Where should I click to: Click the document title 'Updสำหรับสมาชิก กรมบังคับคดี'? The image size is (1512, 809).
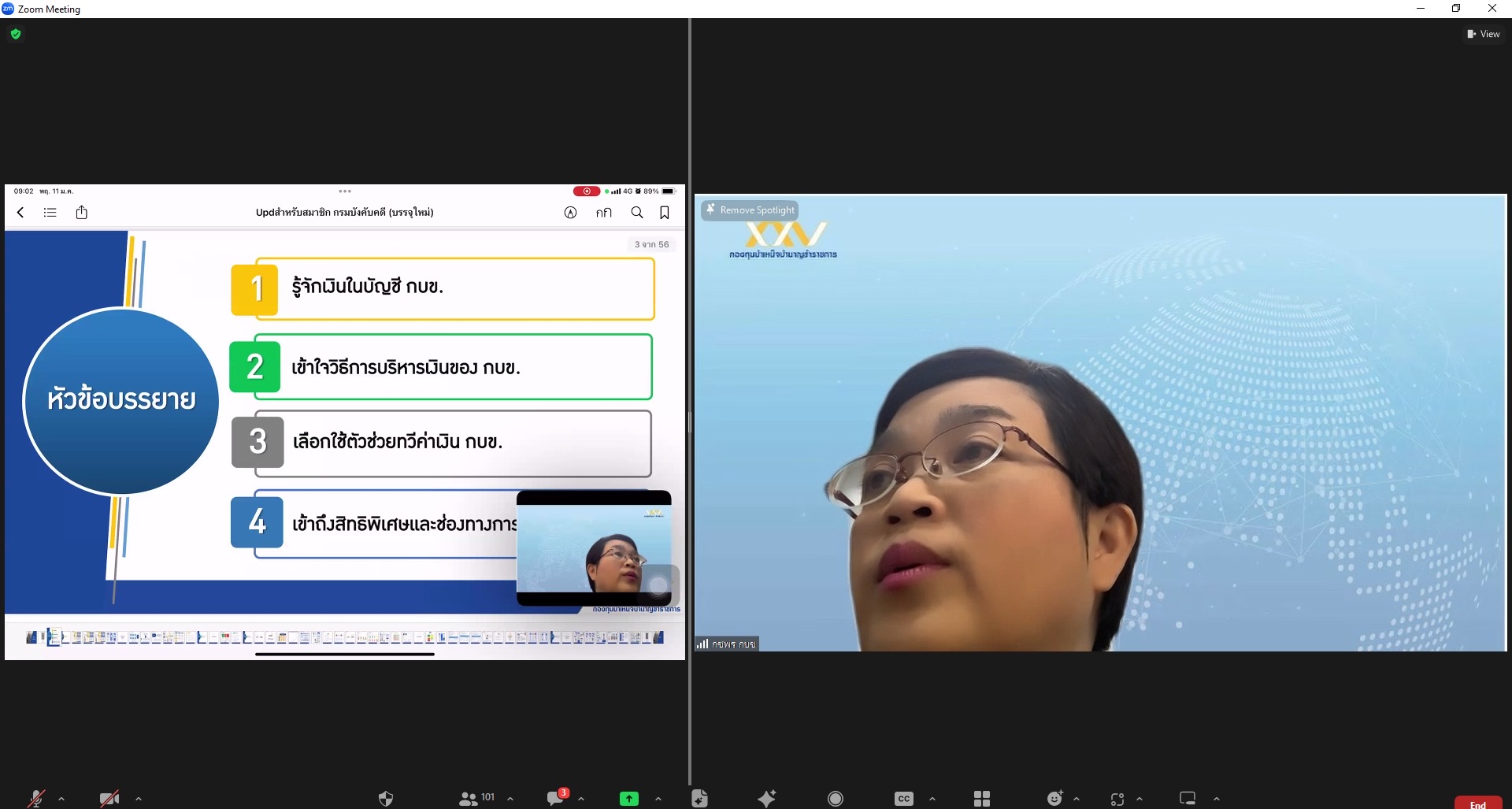[x=344, y=213]
